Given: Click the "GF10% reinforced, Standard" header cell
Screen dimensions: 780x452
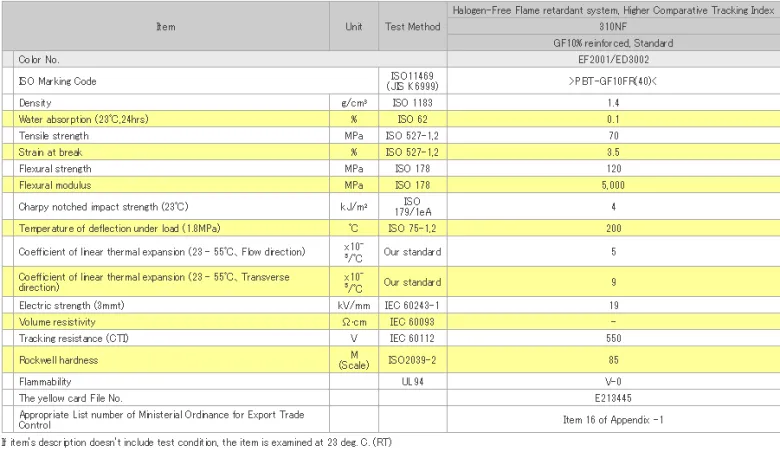Looking at the screenshot, I should (613, 43).
